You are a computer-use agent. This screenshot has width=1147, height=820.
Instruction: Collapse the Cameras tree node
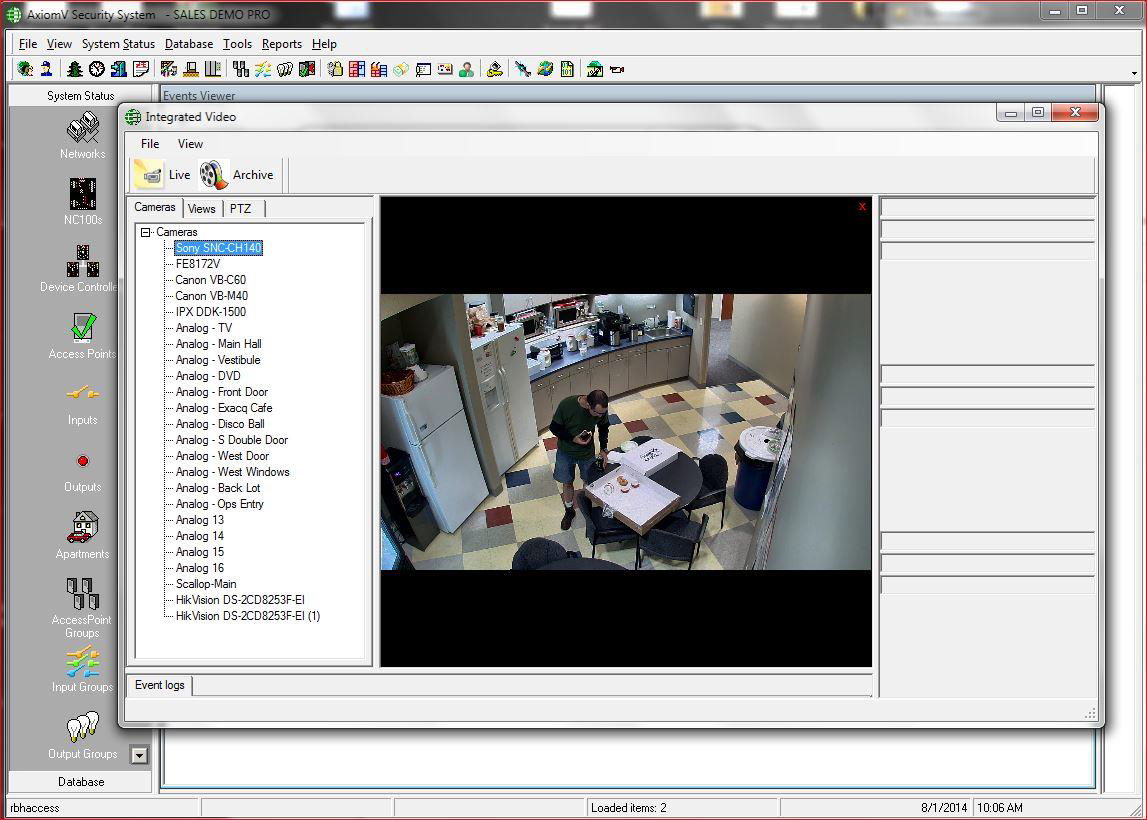(146, 232)
